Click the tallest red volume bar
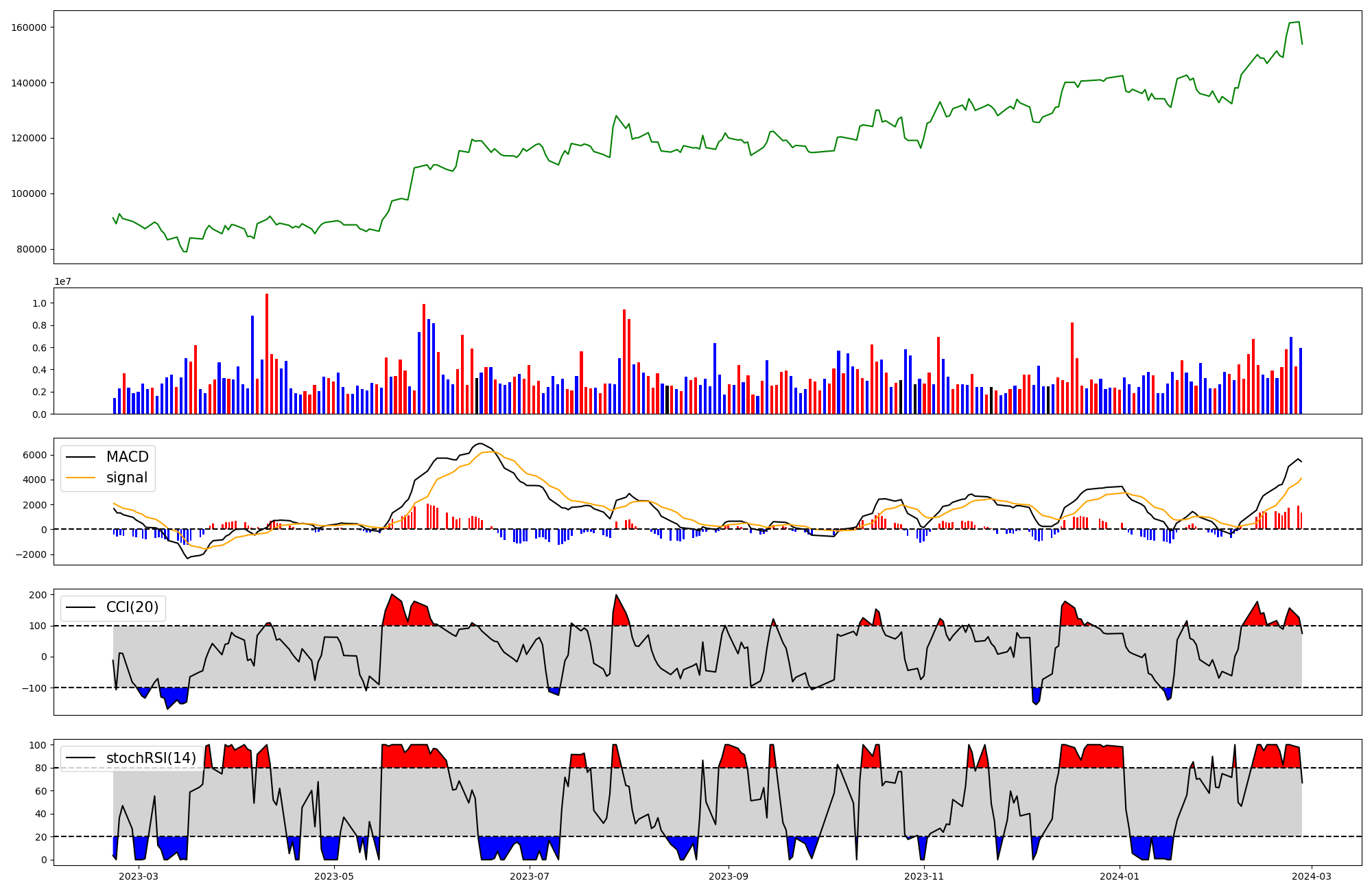Image resolution: width=1372 pixels, height=892 pixels. (267, 353)
